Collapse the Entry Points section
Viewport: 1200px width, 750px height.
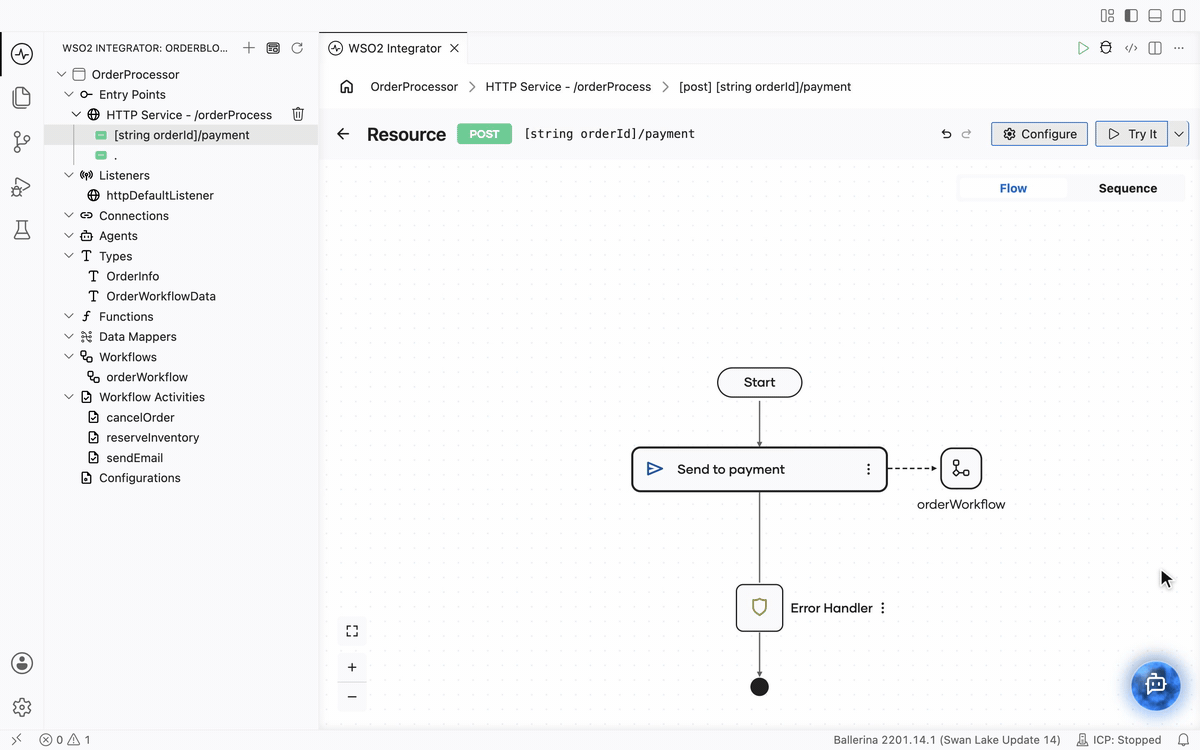pos(69,95)
